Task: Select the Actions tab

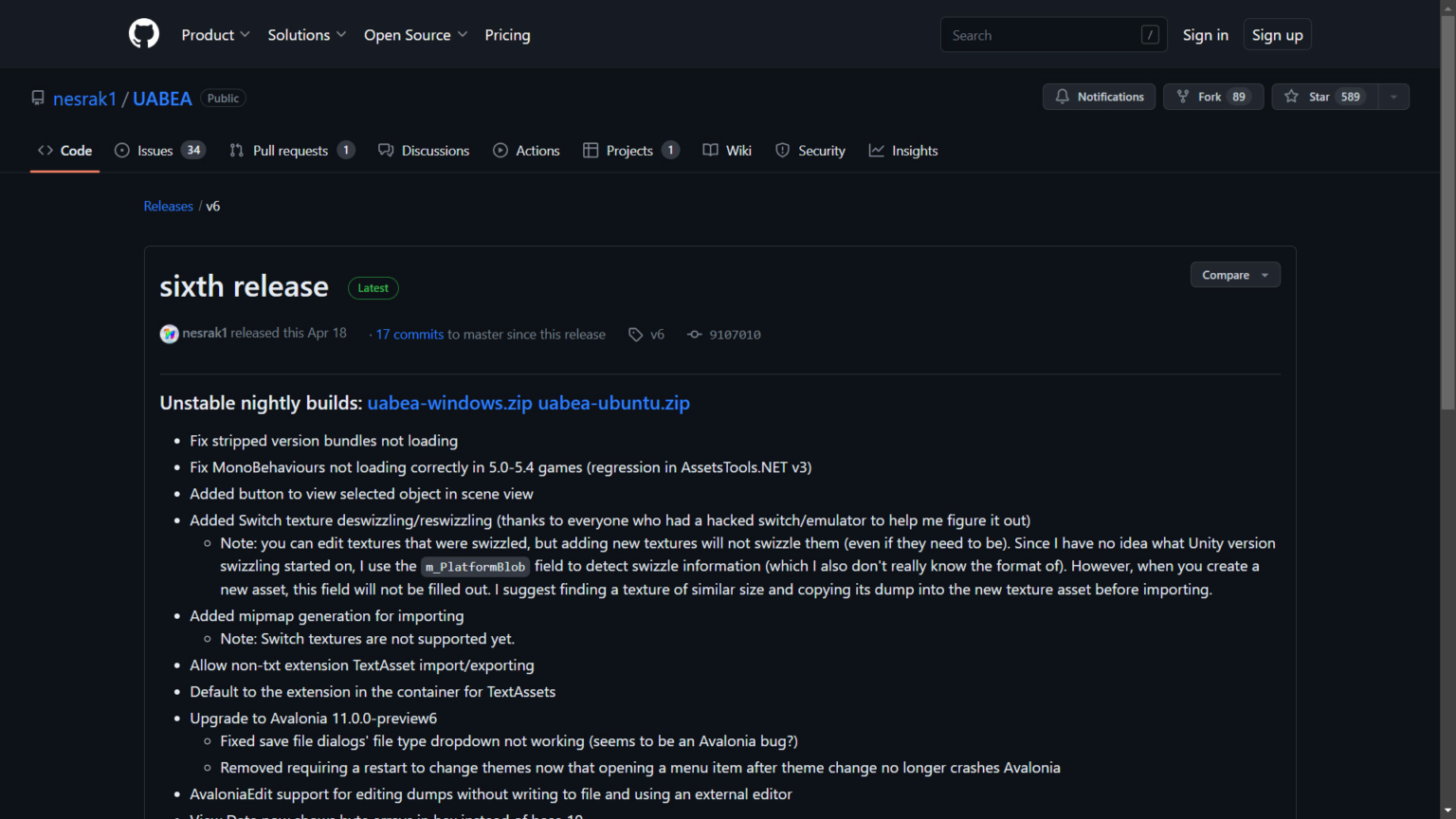Action: (x=526, y=151)
